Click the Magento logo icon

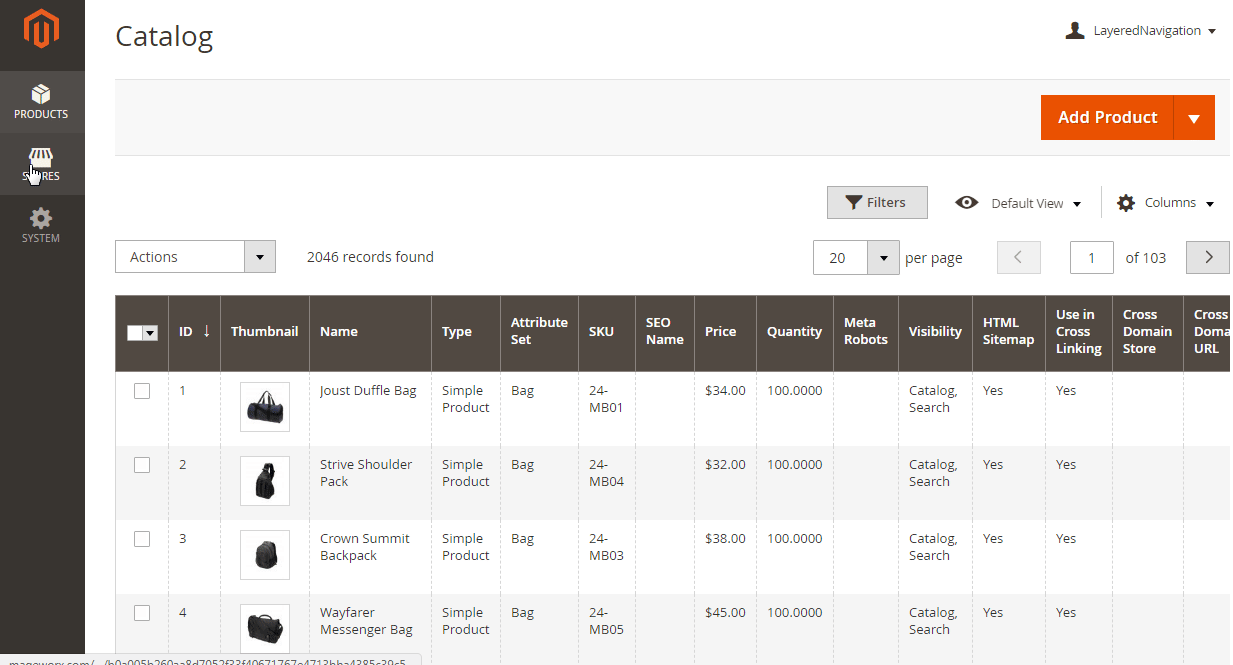[41, 30]
